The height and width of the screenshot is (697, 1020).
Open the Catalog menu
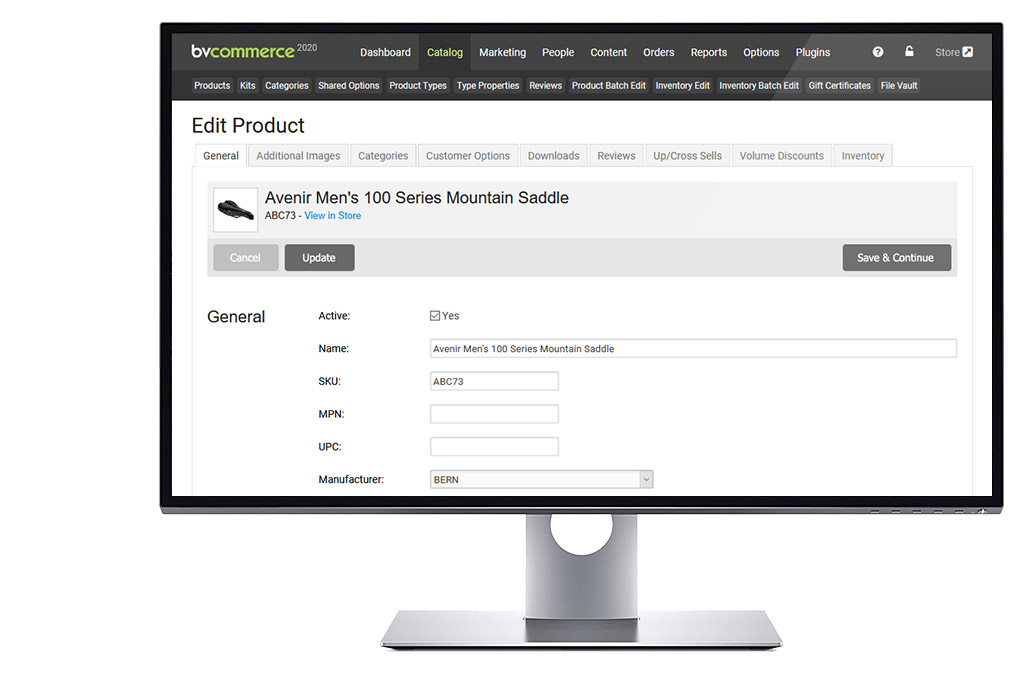pyautogui.click(x=445, y=53)
